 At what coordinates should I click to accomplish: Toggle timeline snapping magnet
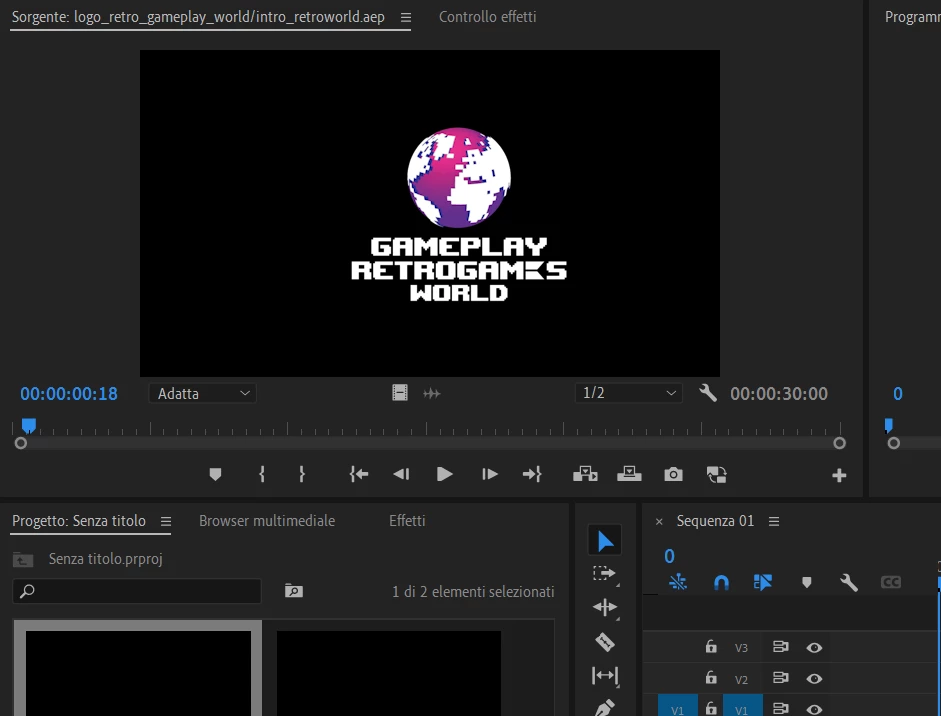coord(721,582)
